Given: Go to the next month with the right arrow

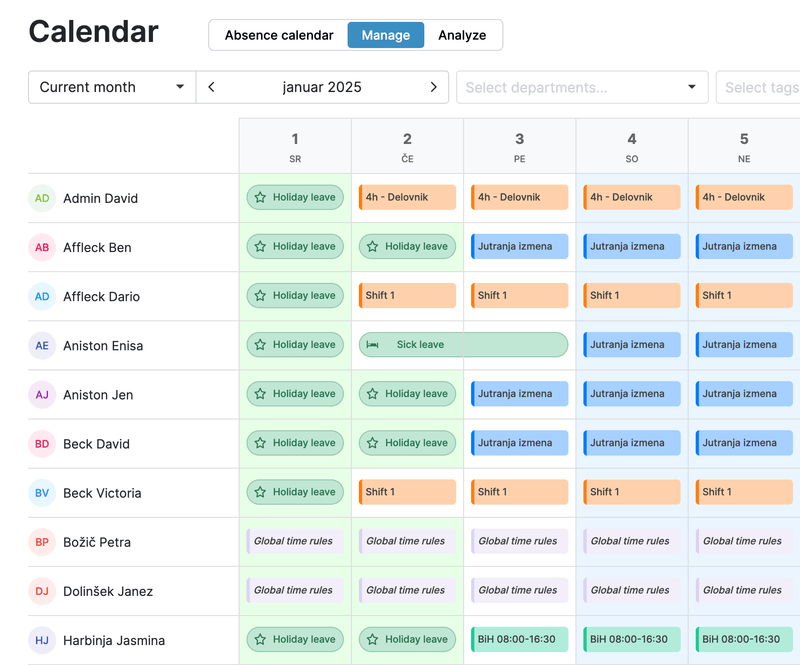Looking at the screenshot, I should pos(434,87).
